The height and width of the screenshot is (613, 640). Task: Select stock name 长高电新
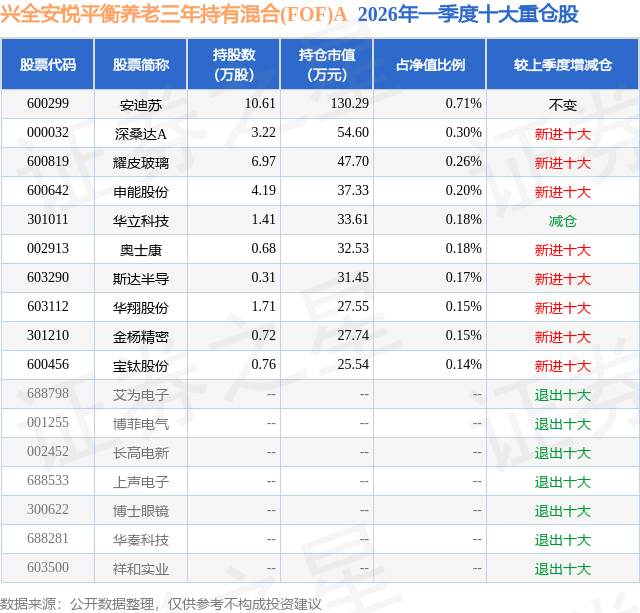click(141, 453)
